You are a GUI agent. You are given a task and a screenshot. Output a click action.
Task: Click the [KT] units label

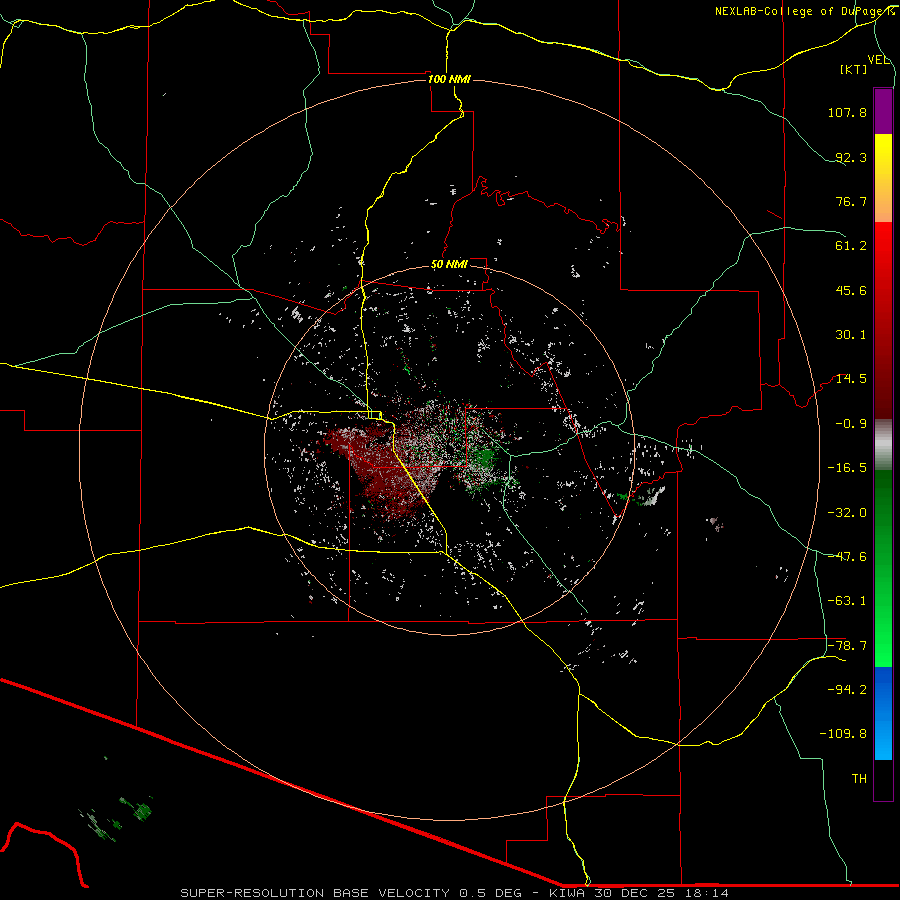pos(854,69)
